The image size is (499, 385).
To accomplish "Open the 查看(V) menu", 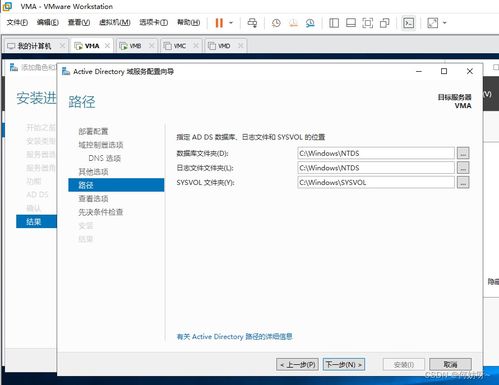I will point(79,23).
